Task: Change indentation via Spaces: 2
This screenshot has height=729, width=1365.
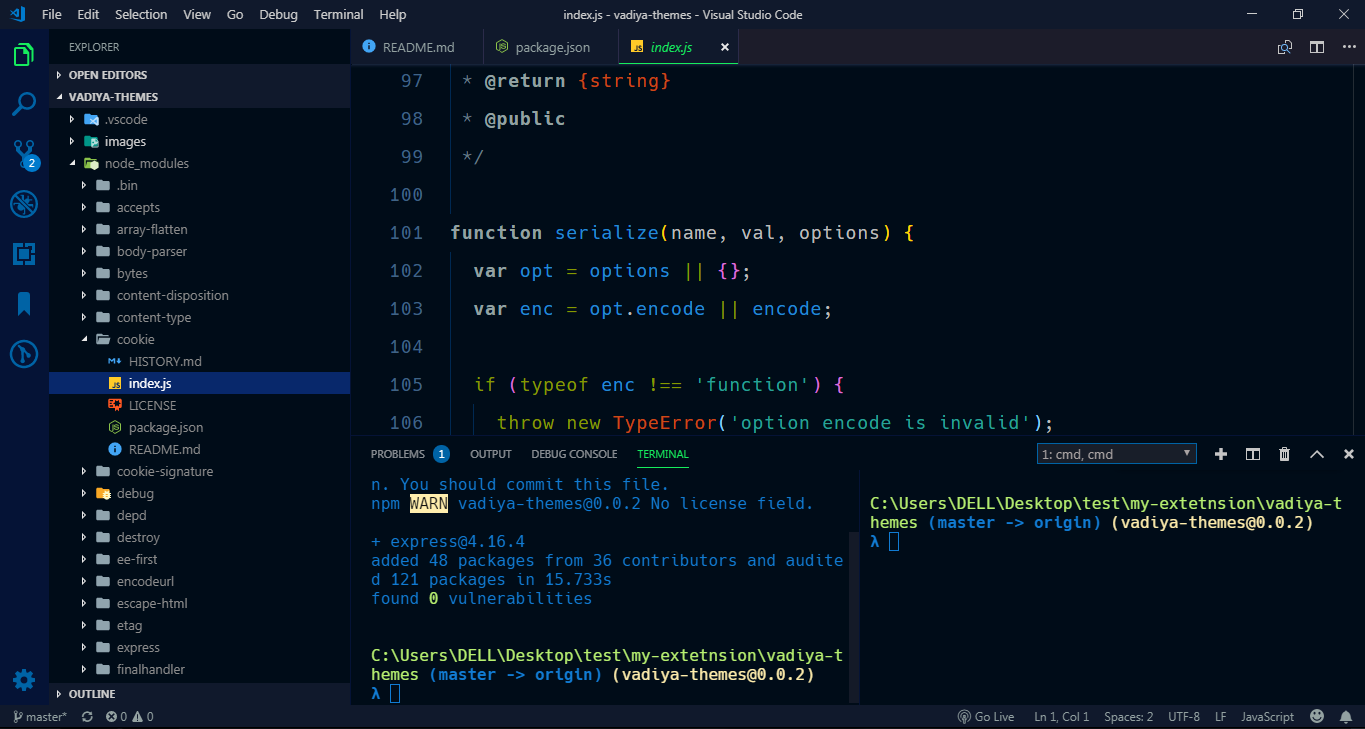Action: point(1129,717)
